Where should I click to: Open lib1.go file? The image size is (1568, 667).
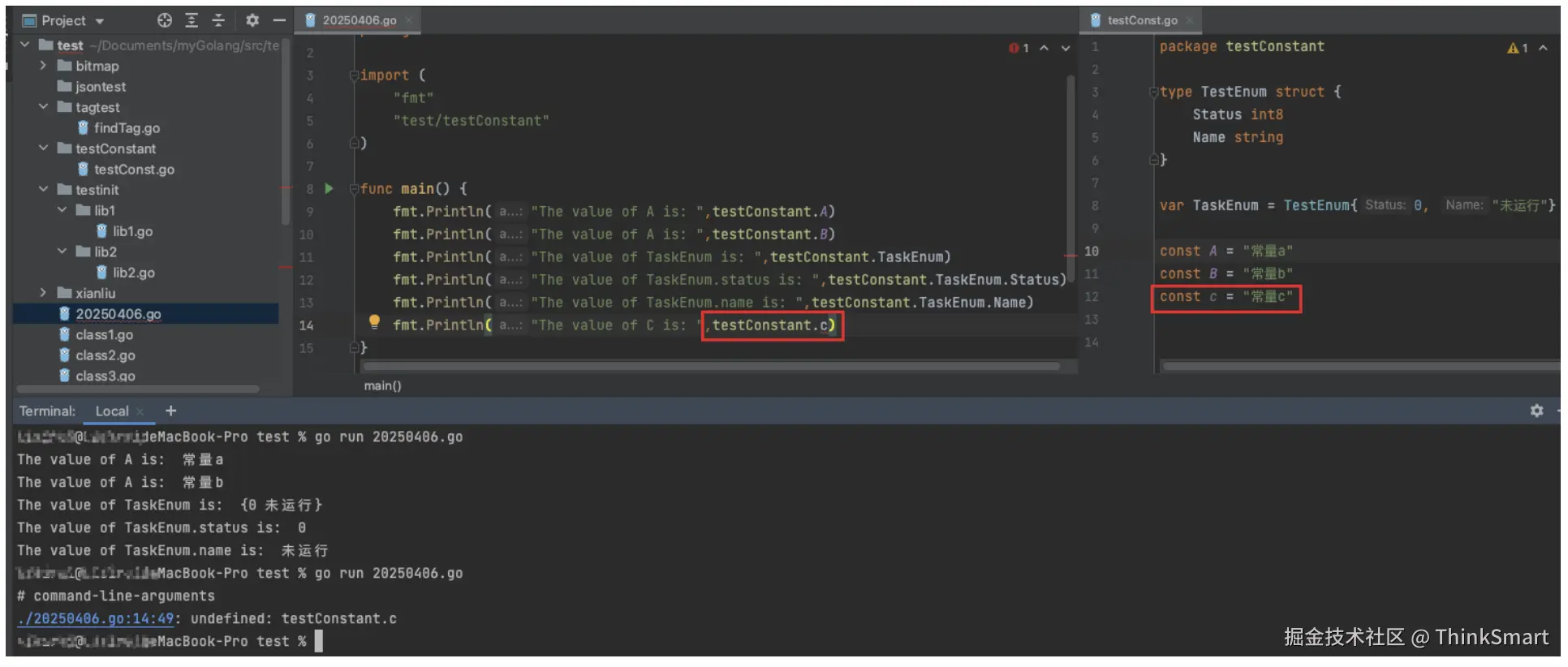[x=132, y=231]
